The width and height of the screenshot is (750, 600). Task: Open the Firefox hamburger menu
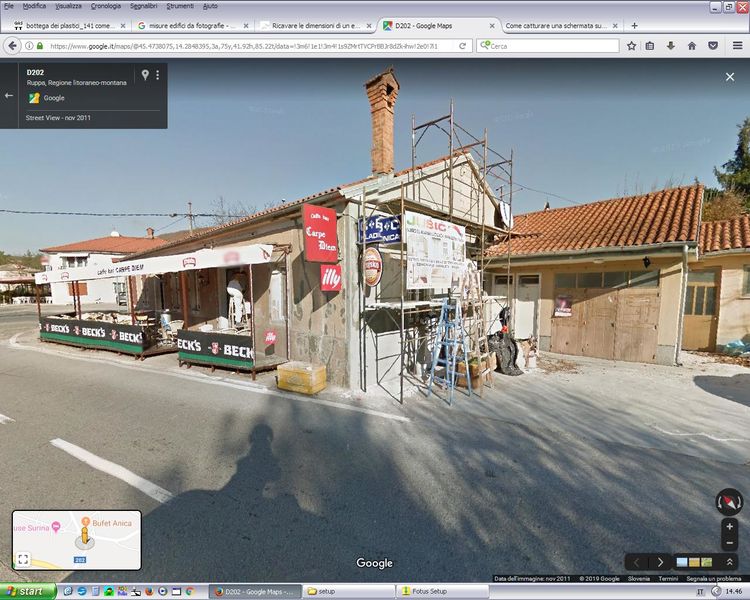(738, 46)
